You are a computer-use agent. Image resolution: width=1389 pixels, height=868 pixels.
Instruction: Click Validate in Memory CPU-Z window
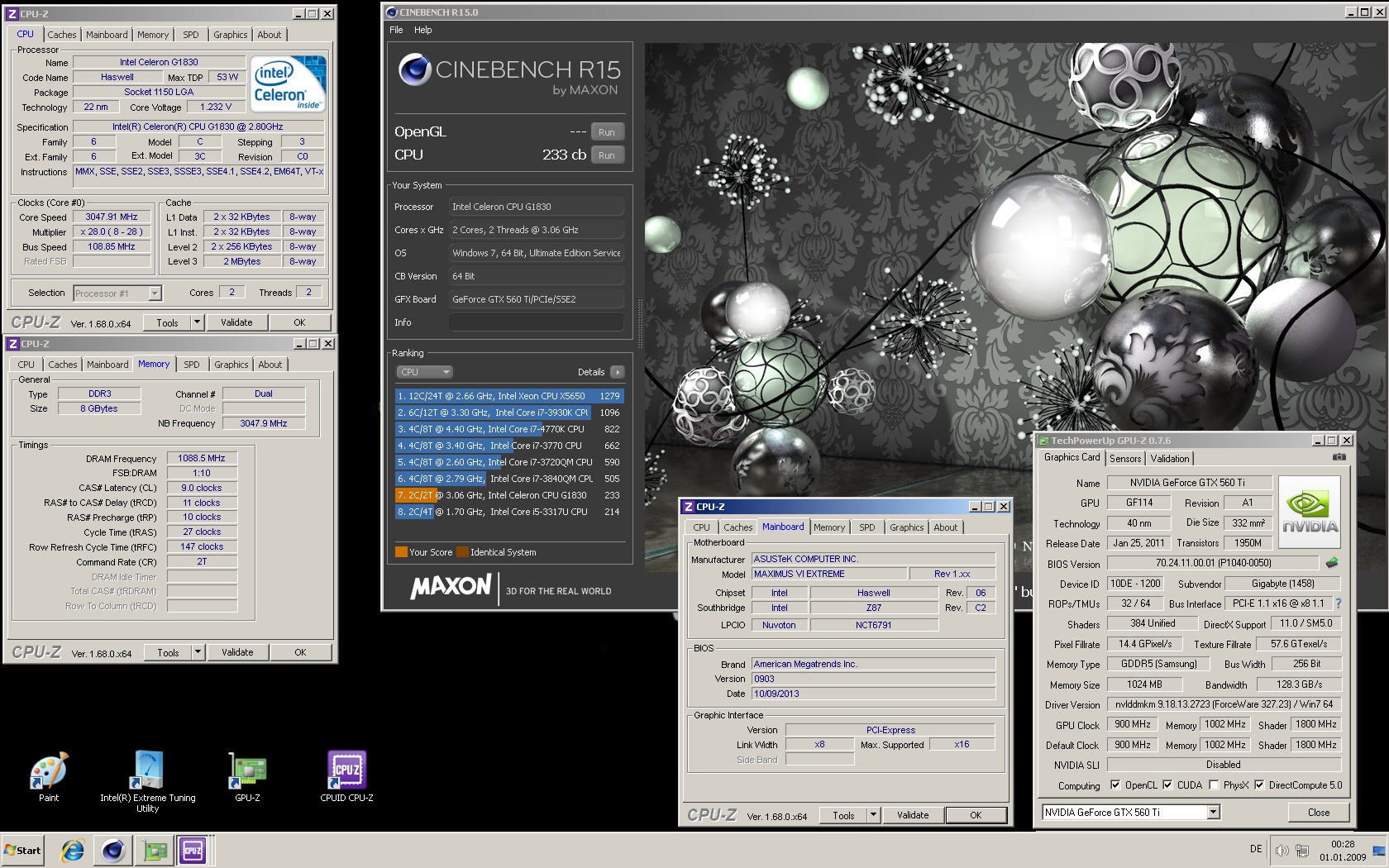coord(237,652)
